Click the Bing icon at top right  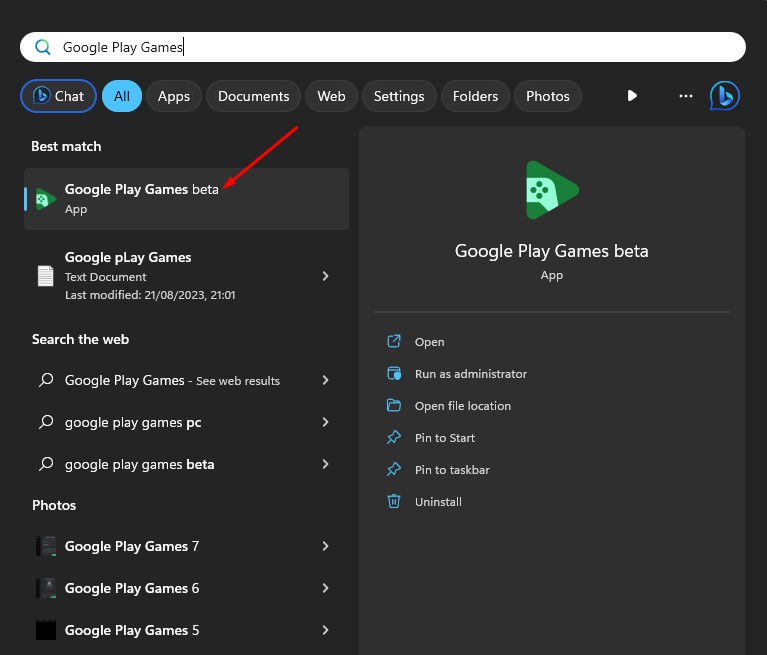pos(724,96)
